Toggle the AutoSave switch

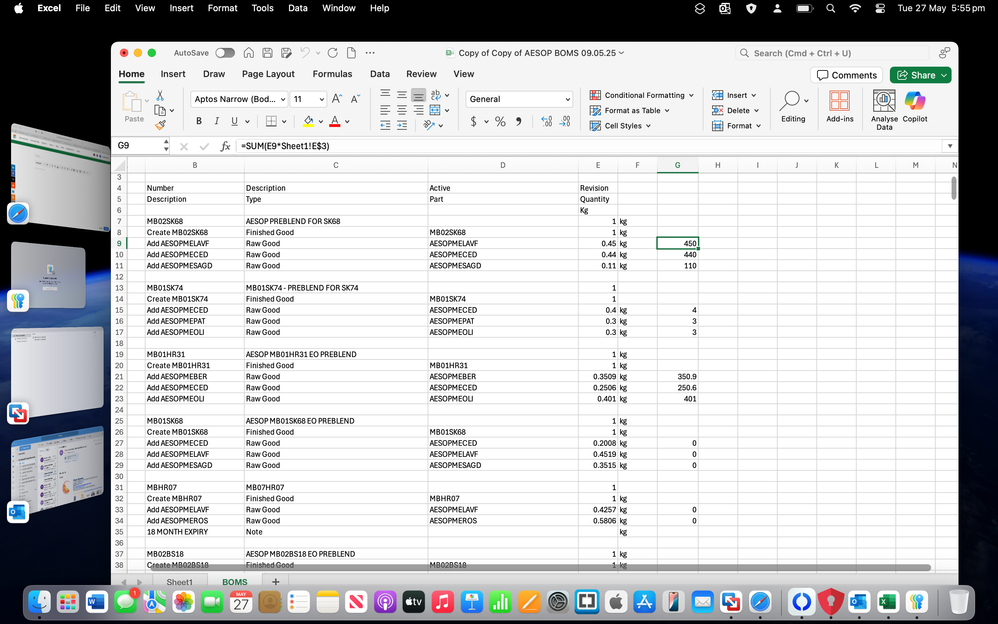(x=225, y=53)
